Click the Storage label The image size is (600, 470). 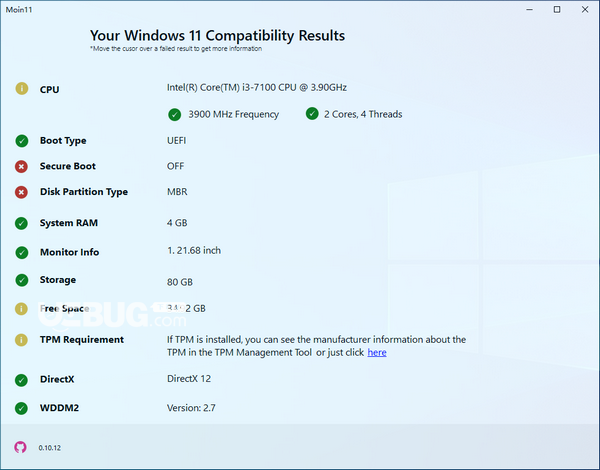(x=58, y=280)
